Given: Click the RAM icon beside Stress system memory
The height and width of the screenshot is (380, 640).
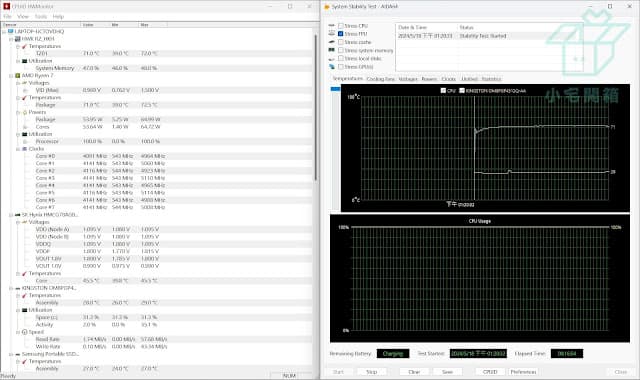Looking at the screenshot, I should pos(331,50).
